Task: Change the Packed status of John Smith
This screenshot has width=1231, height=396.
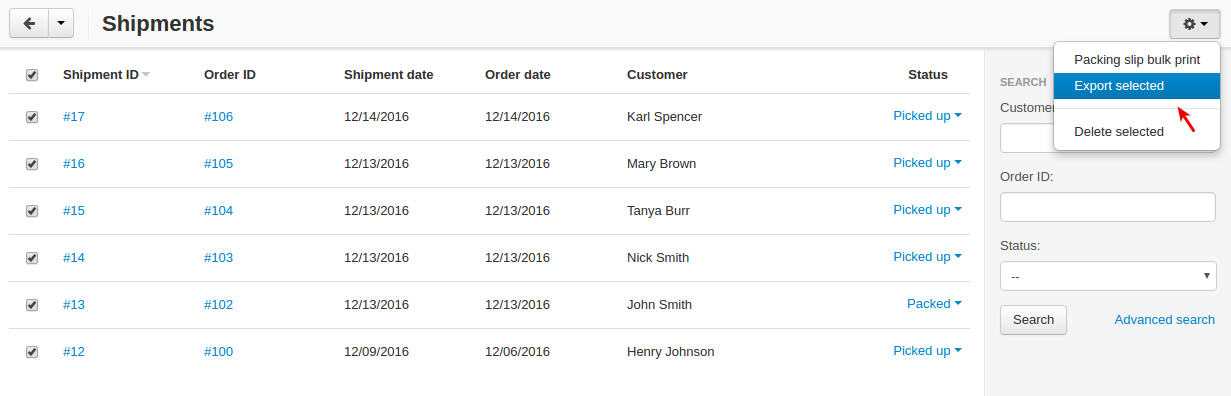Action: point(934,304)
